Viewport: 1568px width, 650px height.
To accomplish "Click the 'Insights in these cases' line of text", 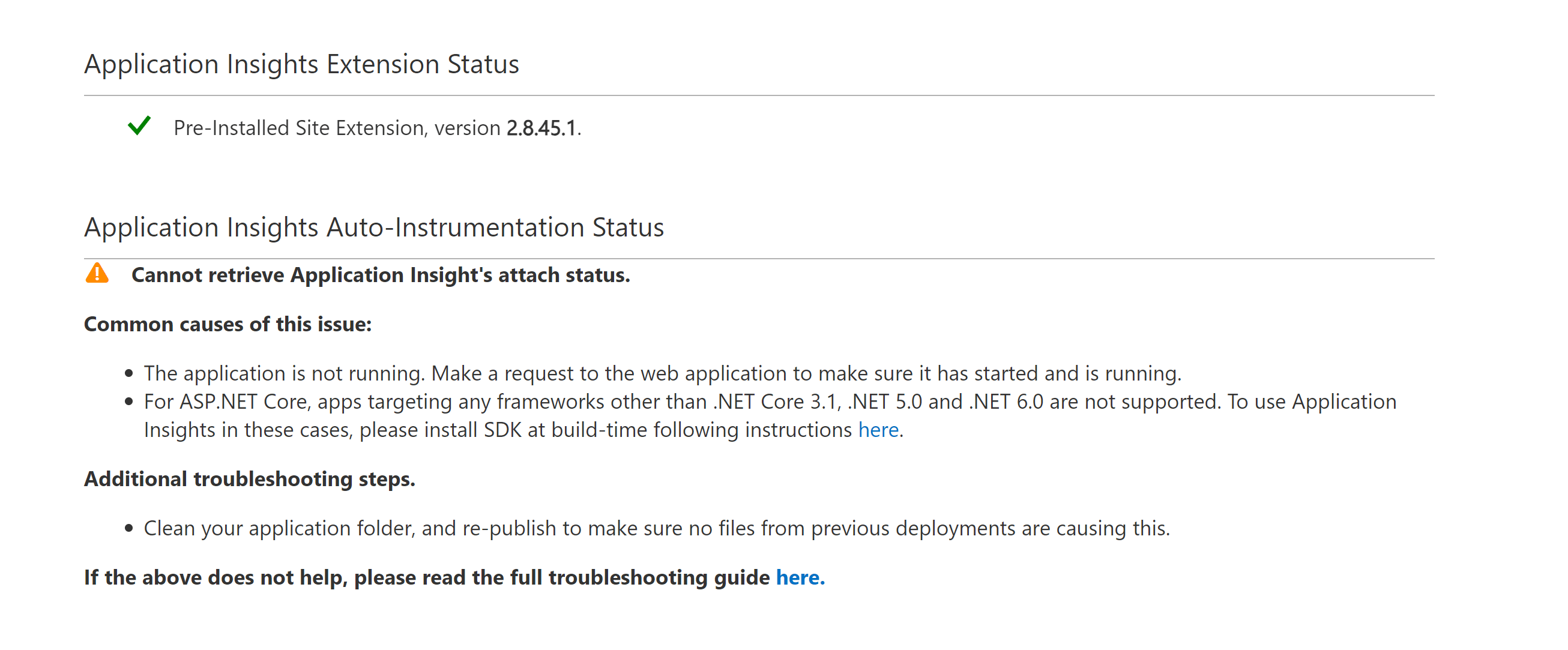I will coord(523,430).
